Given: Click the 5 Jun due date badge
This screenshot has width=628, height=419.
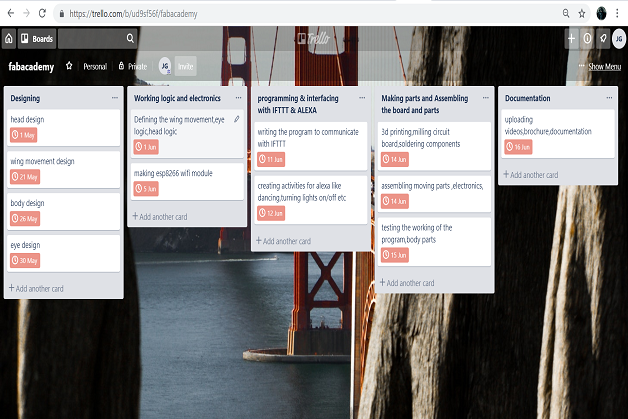Looking at the screenshot, I should tap(146, 189).
